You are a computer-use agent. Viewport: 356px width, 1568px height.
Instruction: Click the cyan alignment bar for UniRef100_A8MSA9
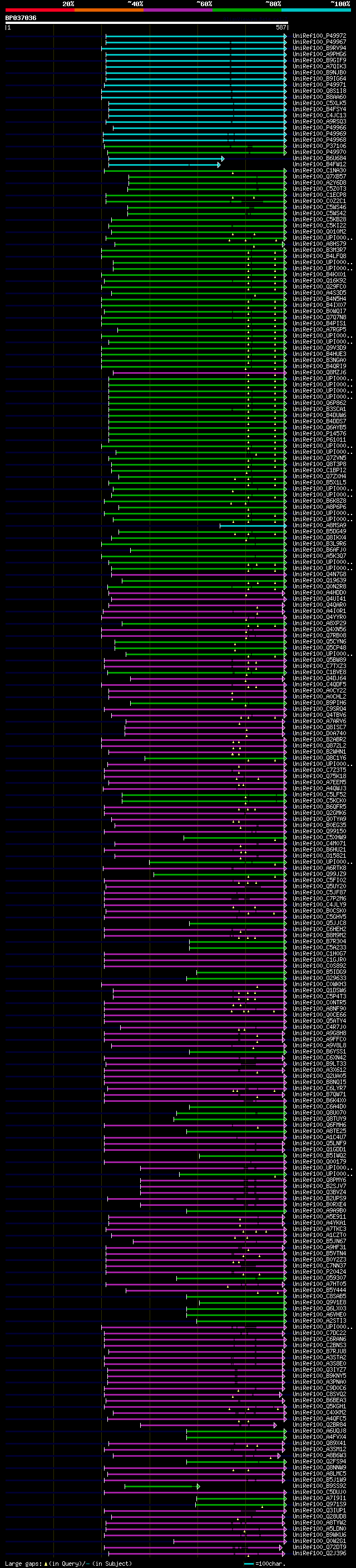(x=253, y=525)
